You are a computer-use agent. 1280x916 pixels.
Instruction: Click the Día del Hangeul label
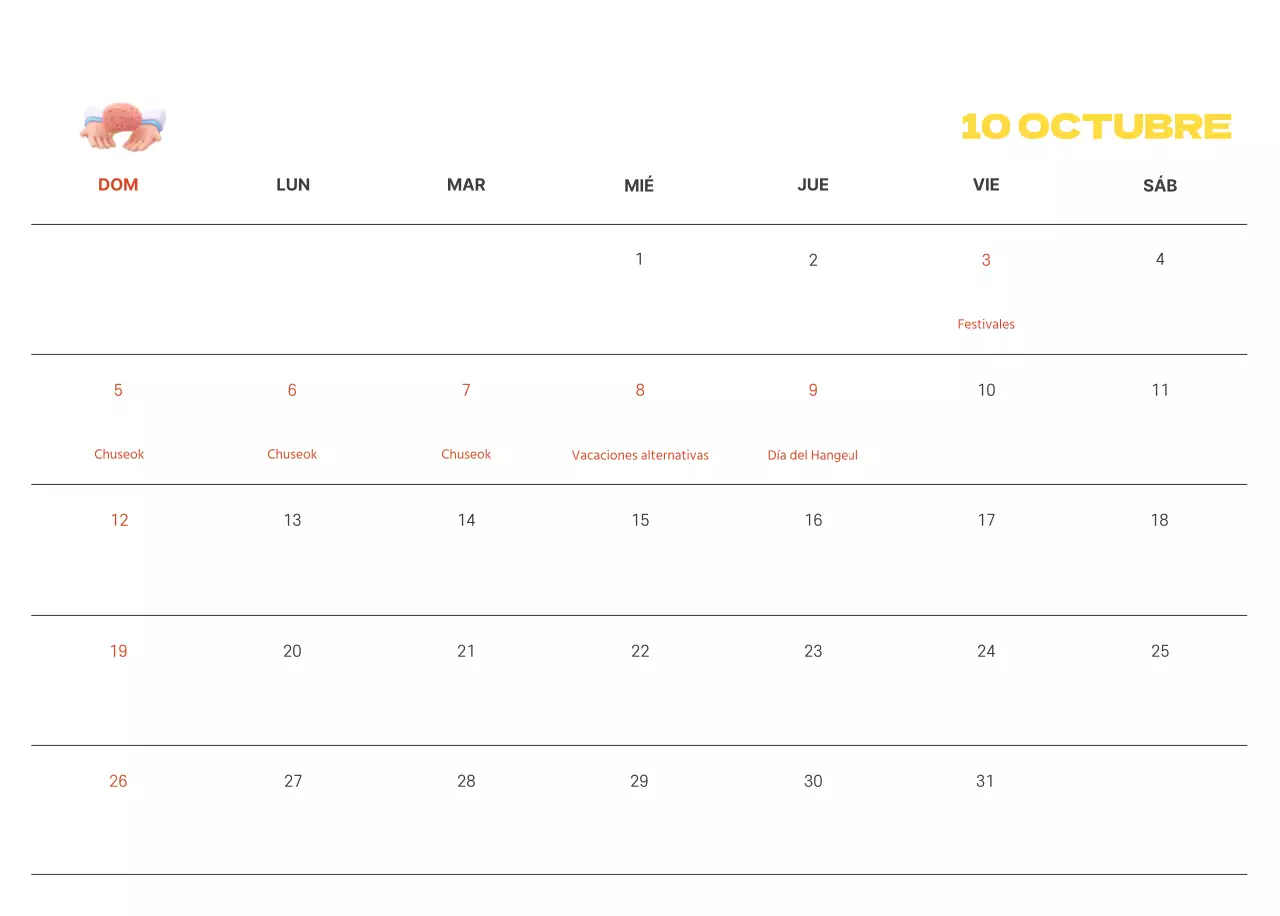pos(812,455)
